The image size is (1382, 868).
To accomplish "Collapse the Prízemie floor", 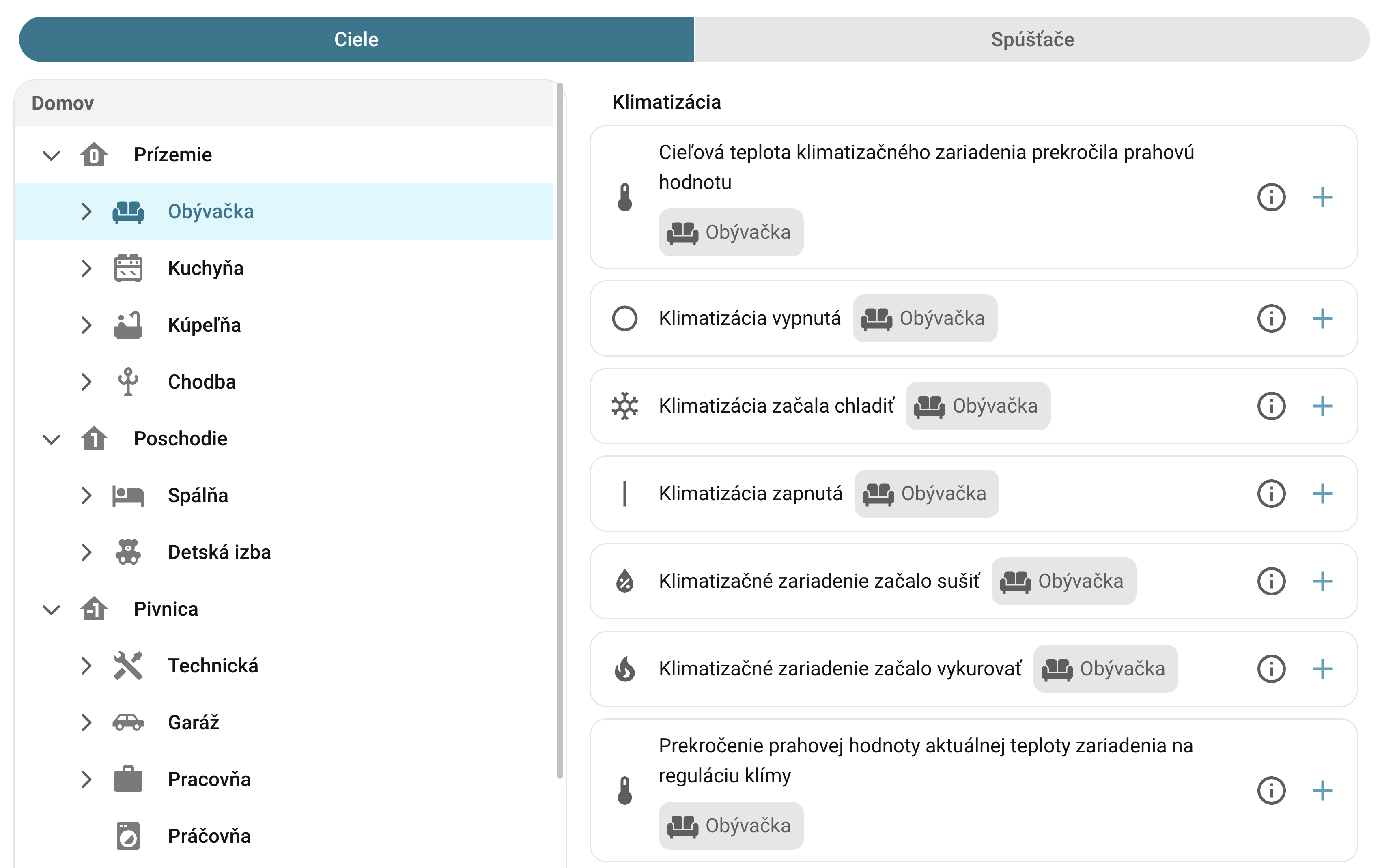I will [52, 155].
